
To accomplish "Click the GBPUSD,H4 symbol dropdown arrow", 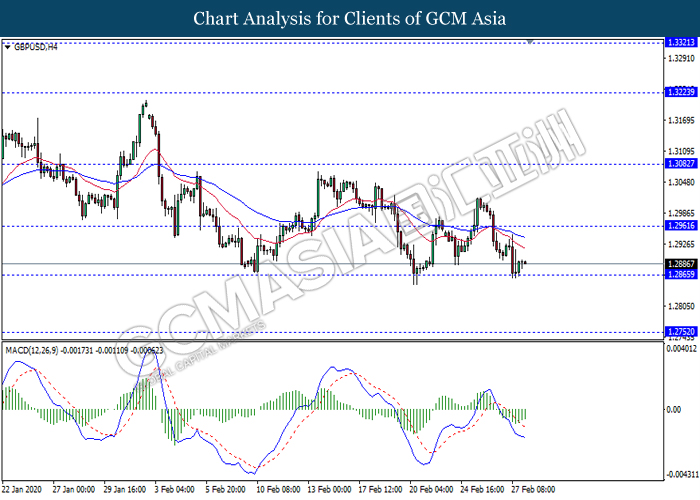I will point(8,47).
